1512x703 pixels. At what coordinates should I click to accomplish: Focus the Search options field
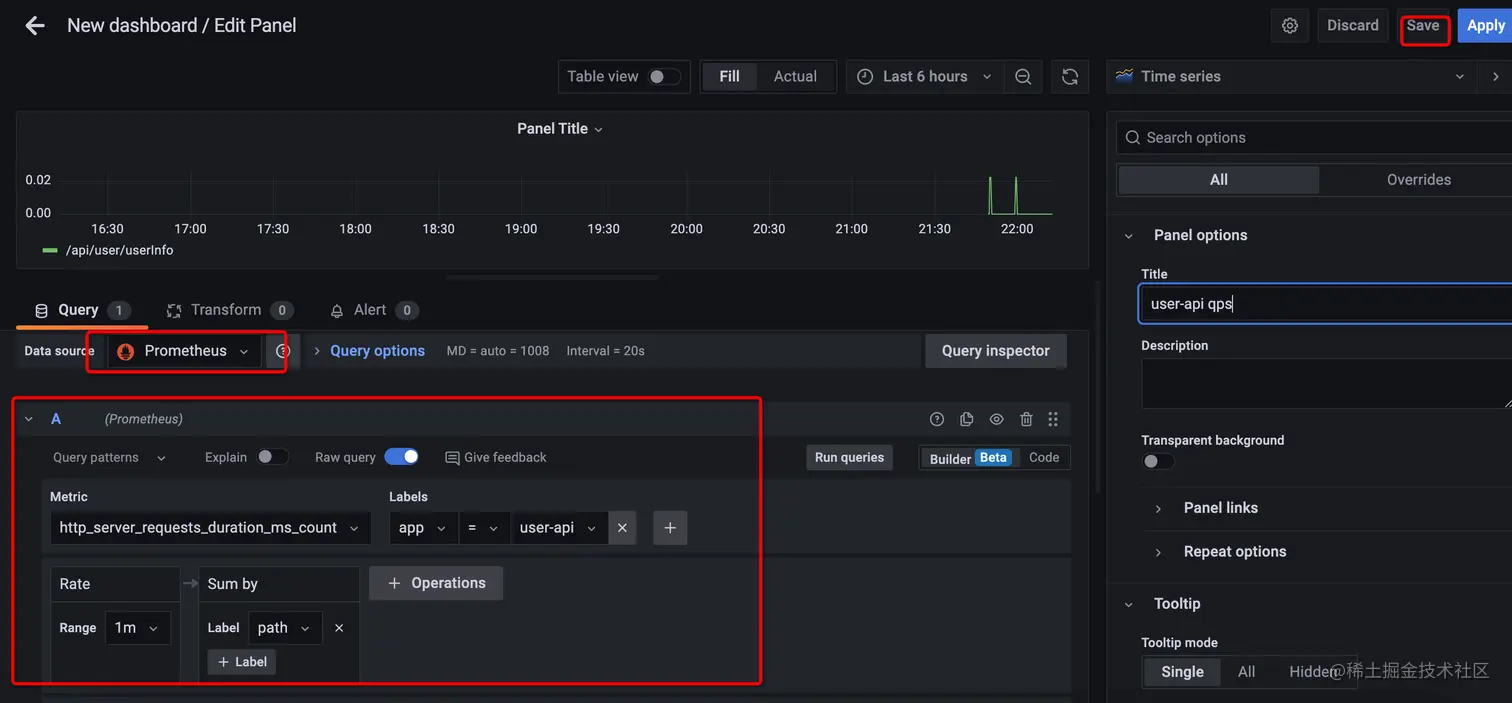[x=1315, y=138]
